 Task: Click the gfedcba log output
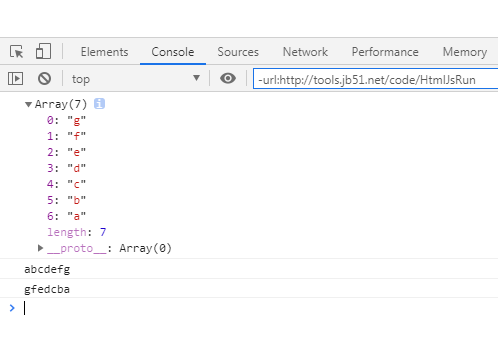[47, 289]
